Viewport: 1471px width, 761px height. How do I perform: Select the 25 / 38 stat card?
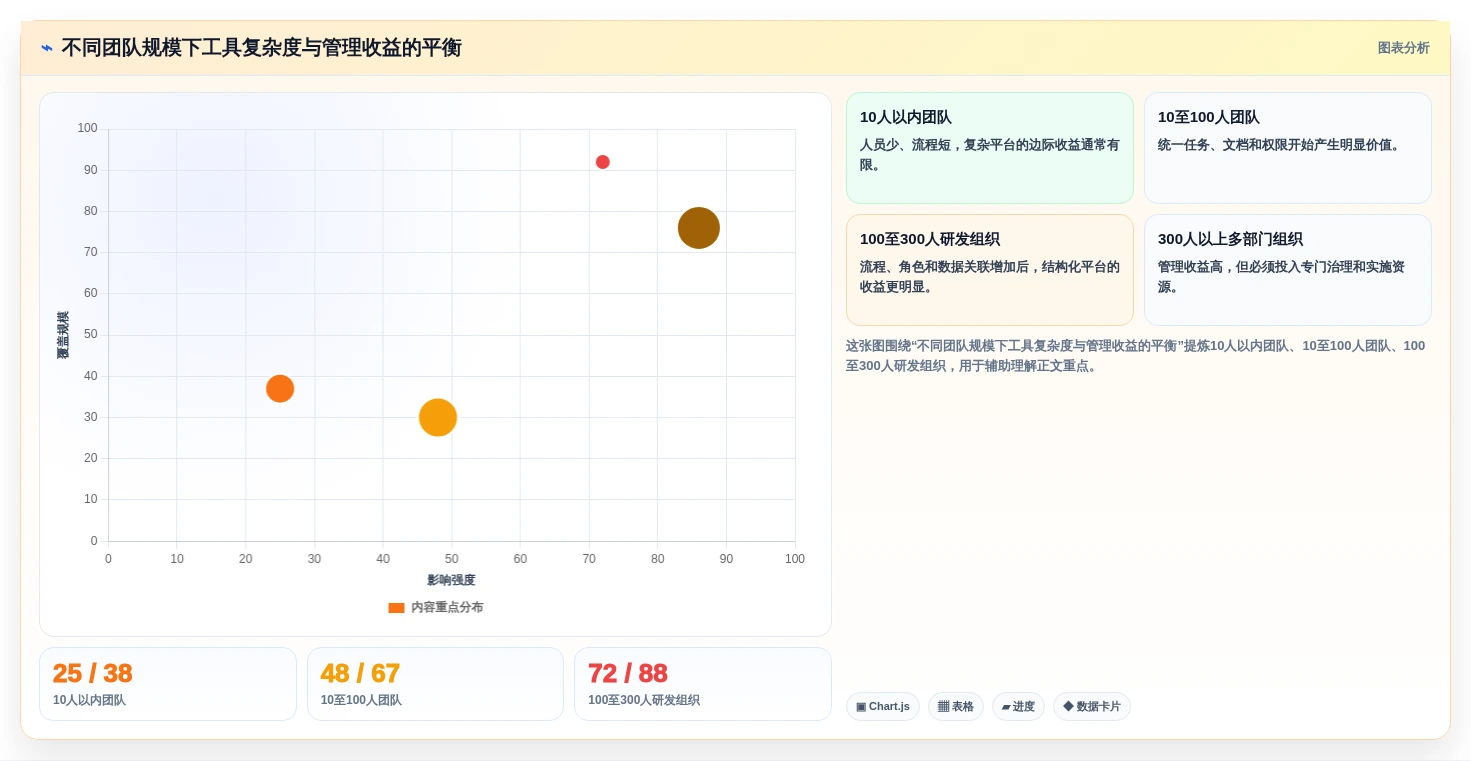168,684
